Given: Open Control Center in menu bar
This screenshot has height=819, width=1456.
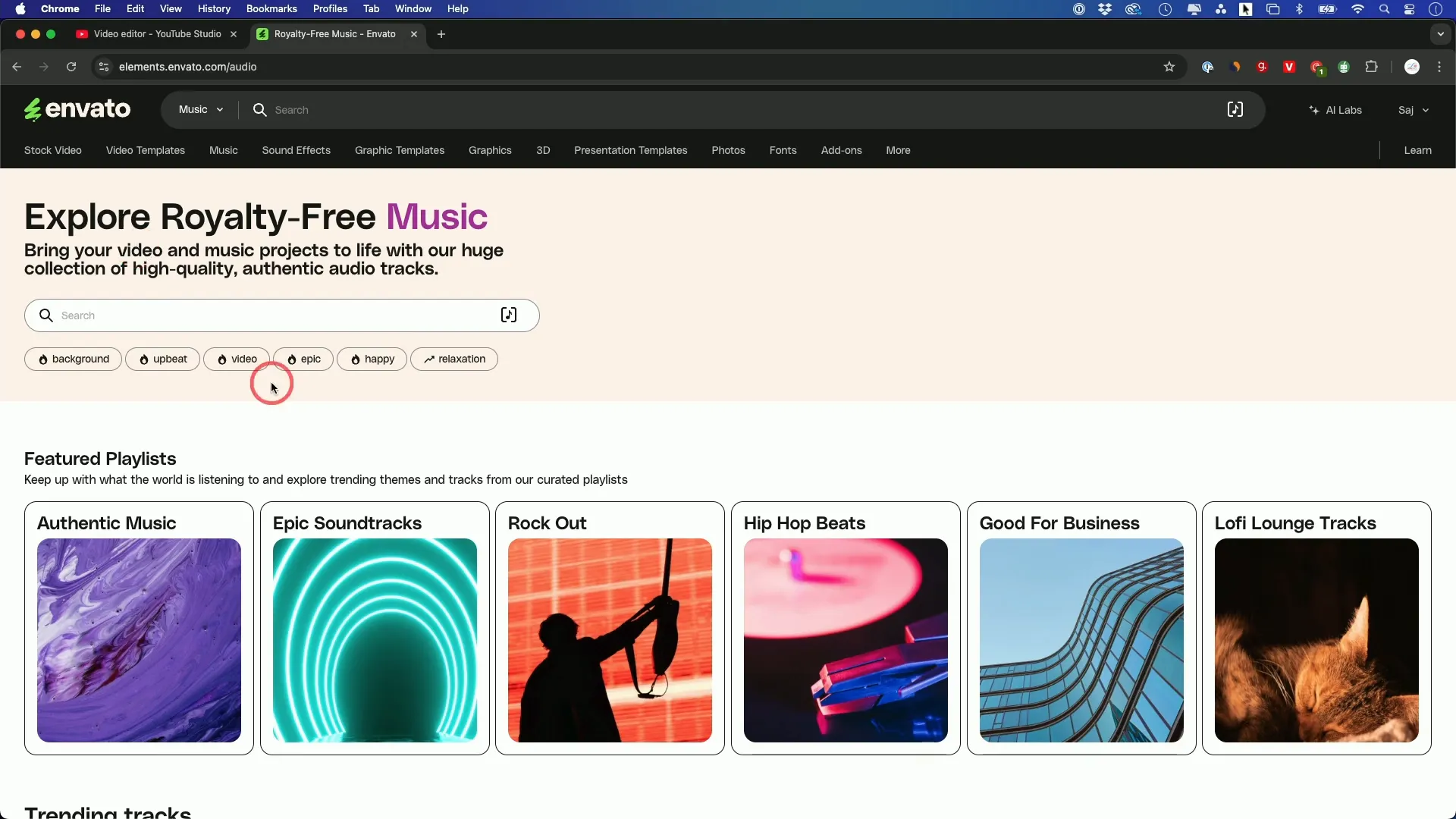Looking at the screenshot, I should coord(1410,9).
